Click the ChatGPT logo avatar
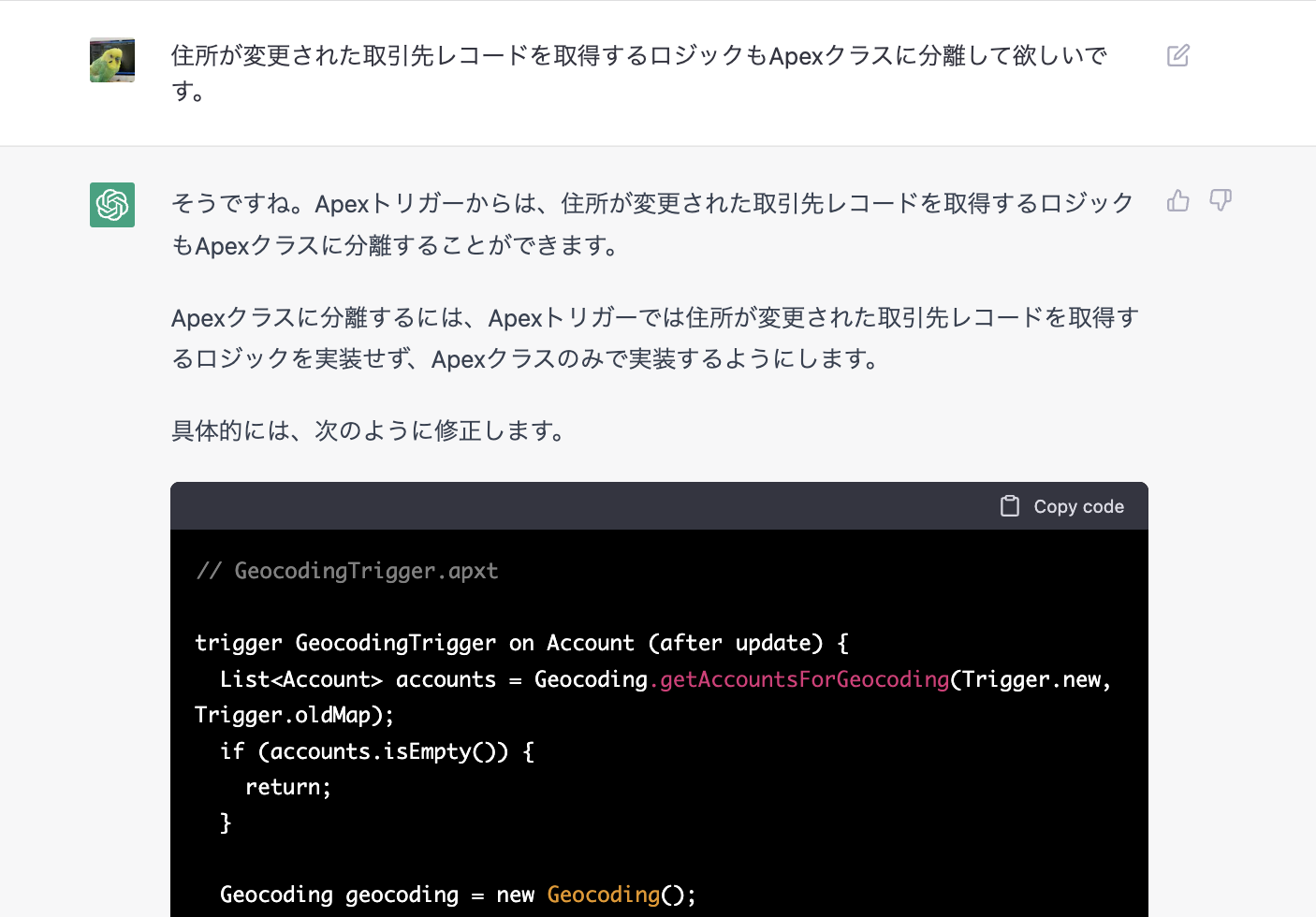Viewport: 1316px width, 917px height. pyautogui.click(x=112, y=205)
